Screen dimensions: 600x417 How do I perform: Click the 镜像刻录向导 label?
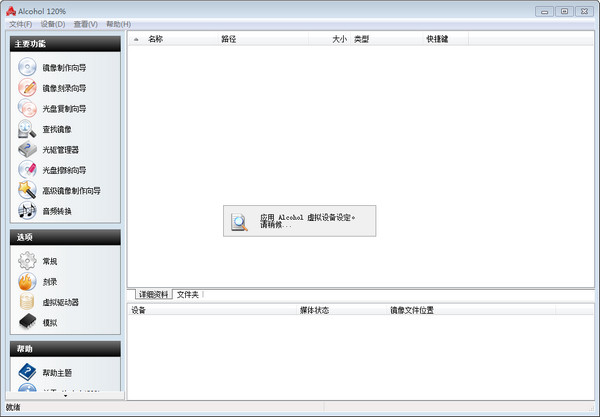[x=64, y=88]
